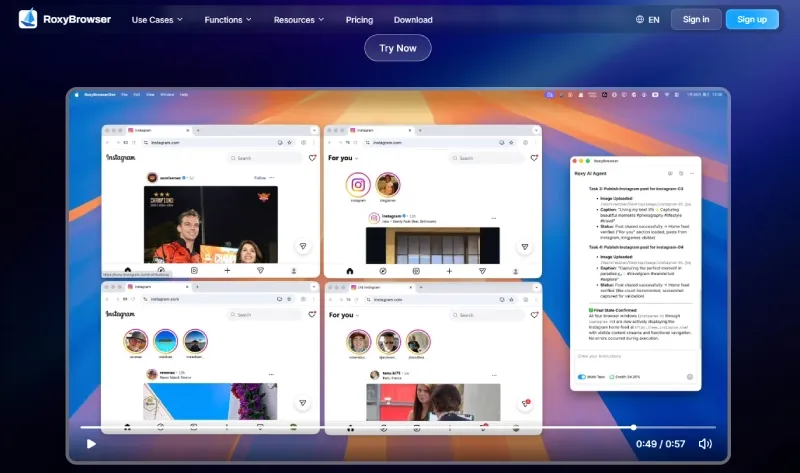
Task: Expand the tab list chevron in top-left browser window
Action: [x=314, y=131]
